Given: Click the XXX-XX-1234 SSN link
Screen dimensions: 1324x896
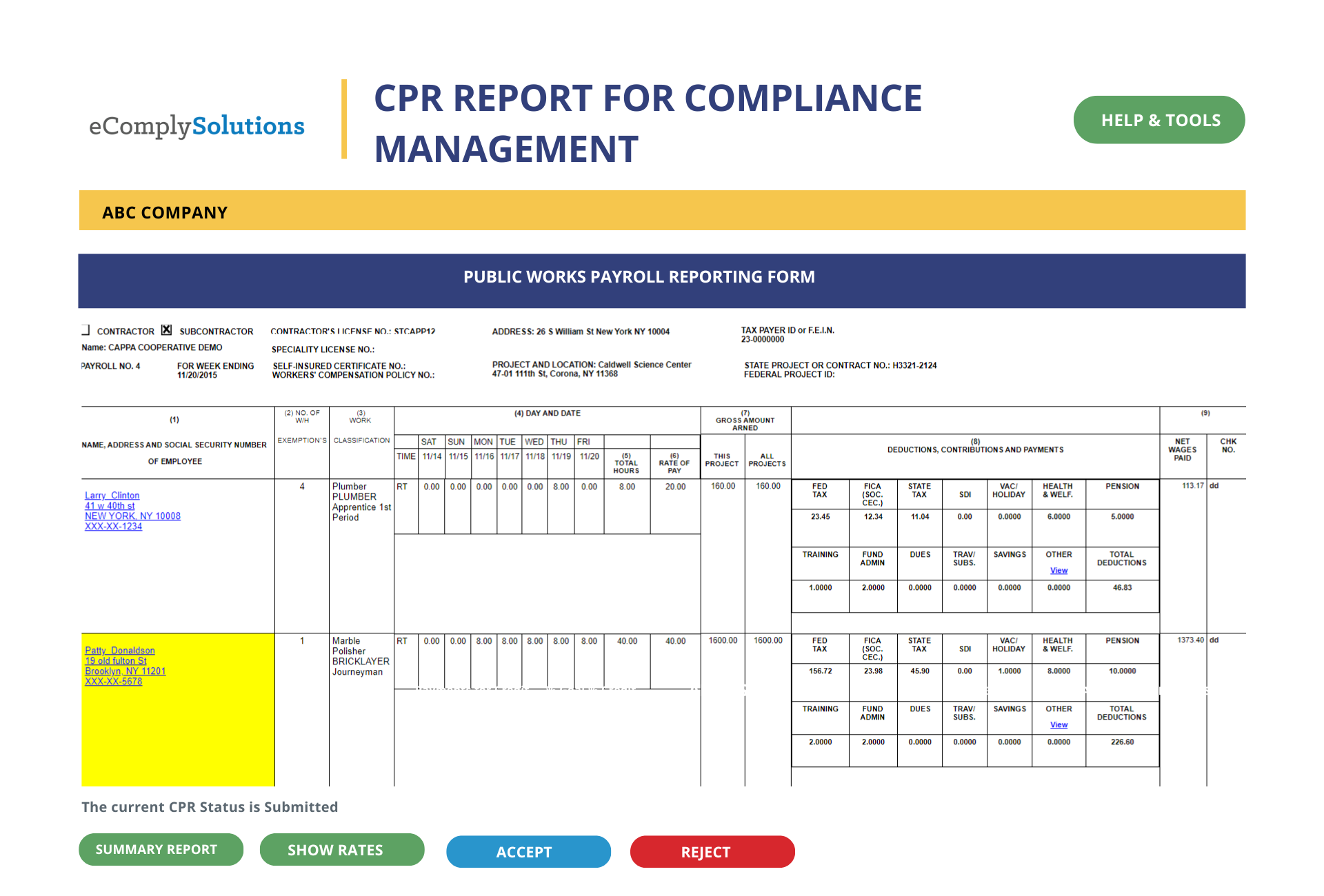Looking at the screenshot, I should (x=113, y=527).
